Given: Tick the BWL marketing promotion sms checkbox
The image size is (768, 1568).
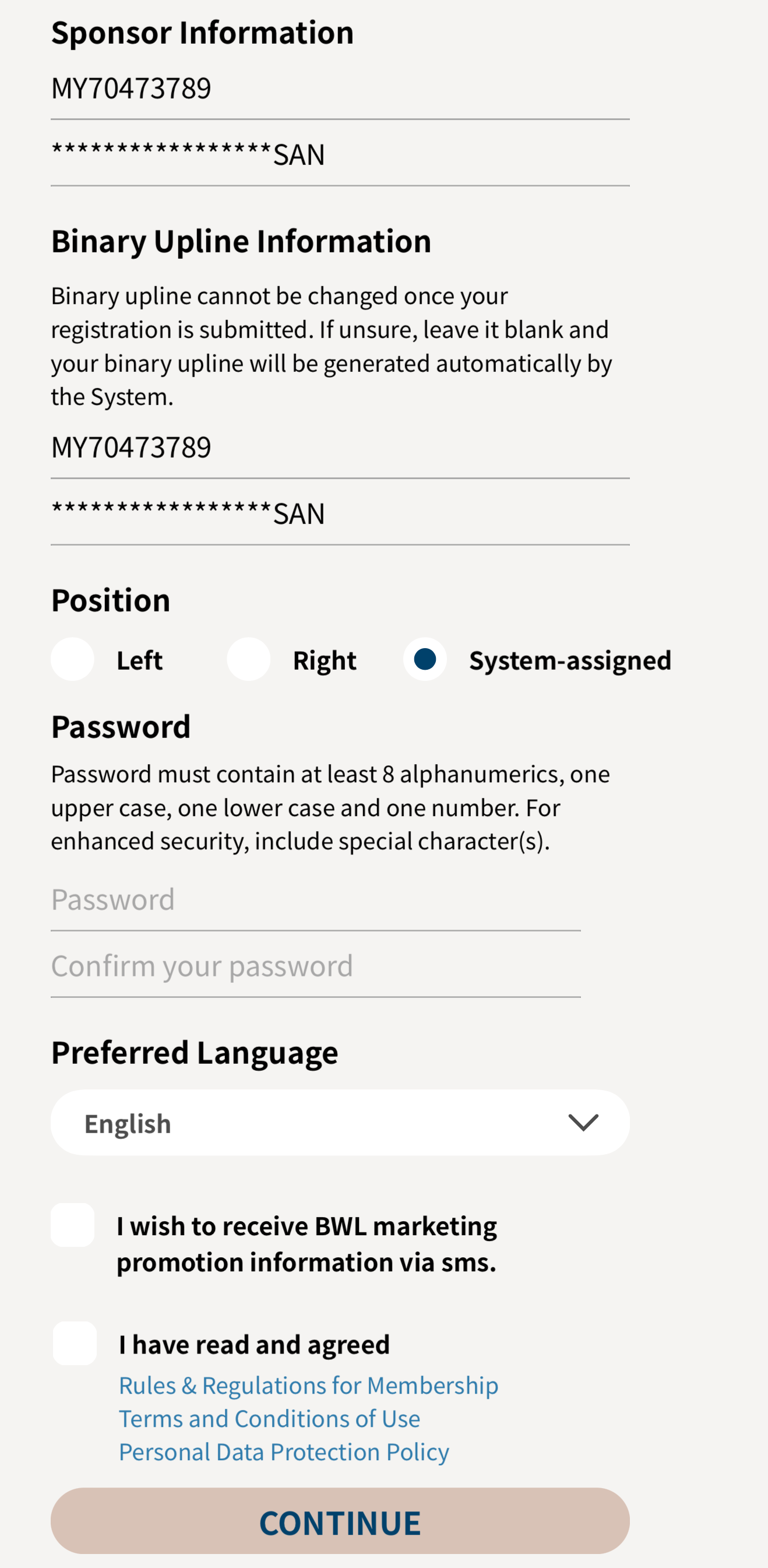Looking at the screenshot, I should 72,1225.
